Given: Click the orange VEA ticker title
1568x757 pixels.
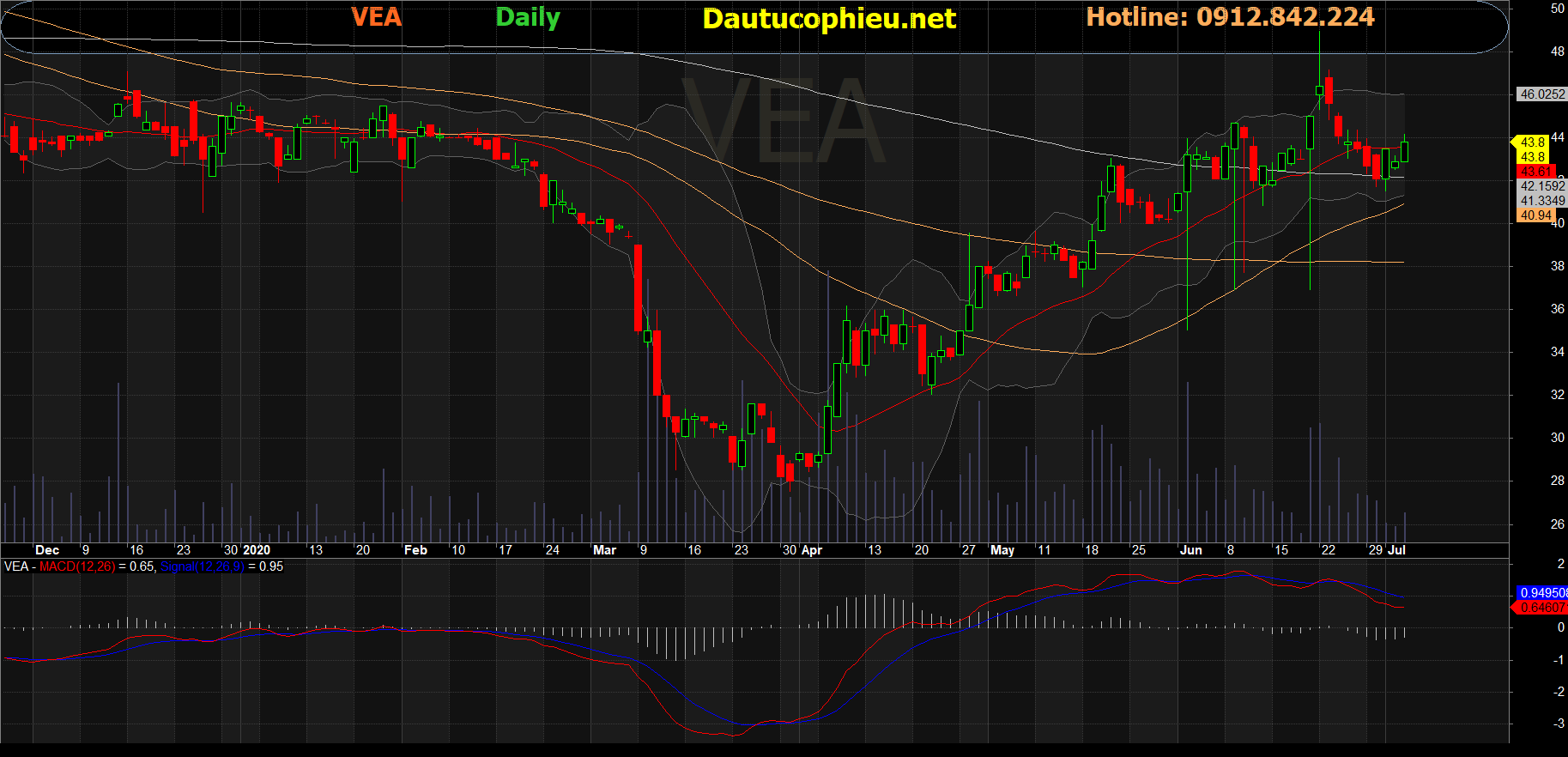Looking at the screenshot, I should (x=376, y=17).
